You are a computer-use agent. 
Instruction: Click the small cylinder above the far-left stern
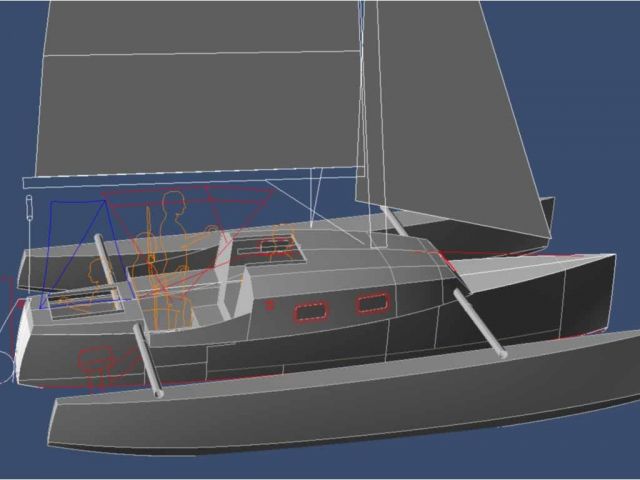pyautogui.click(x=29, y=211)
